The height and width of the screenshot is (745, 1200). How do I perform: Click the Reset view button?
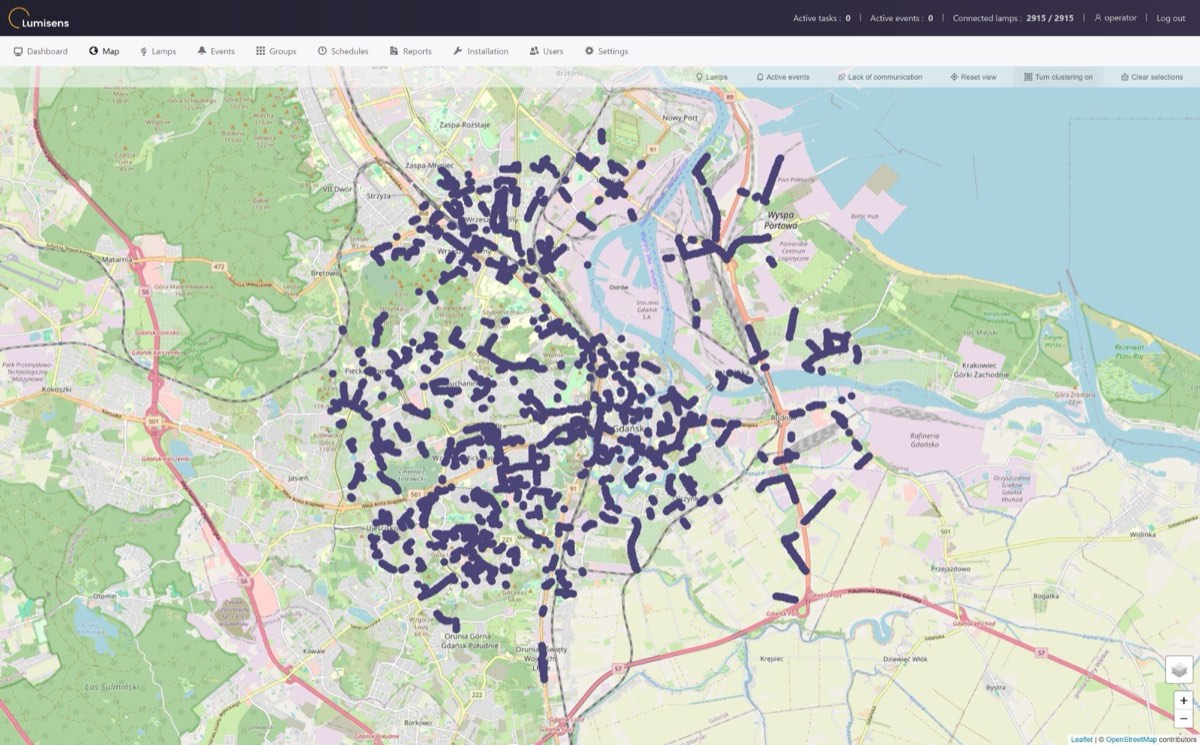point(973,77)
